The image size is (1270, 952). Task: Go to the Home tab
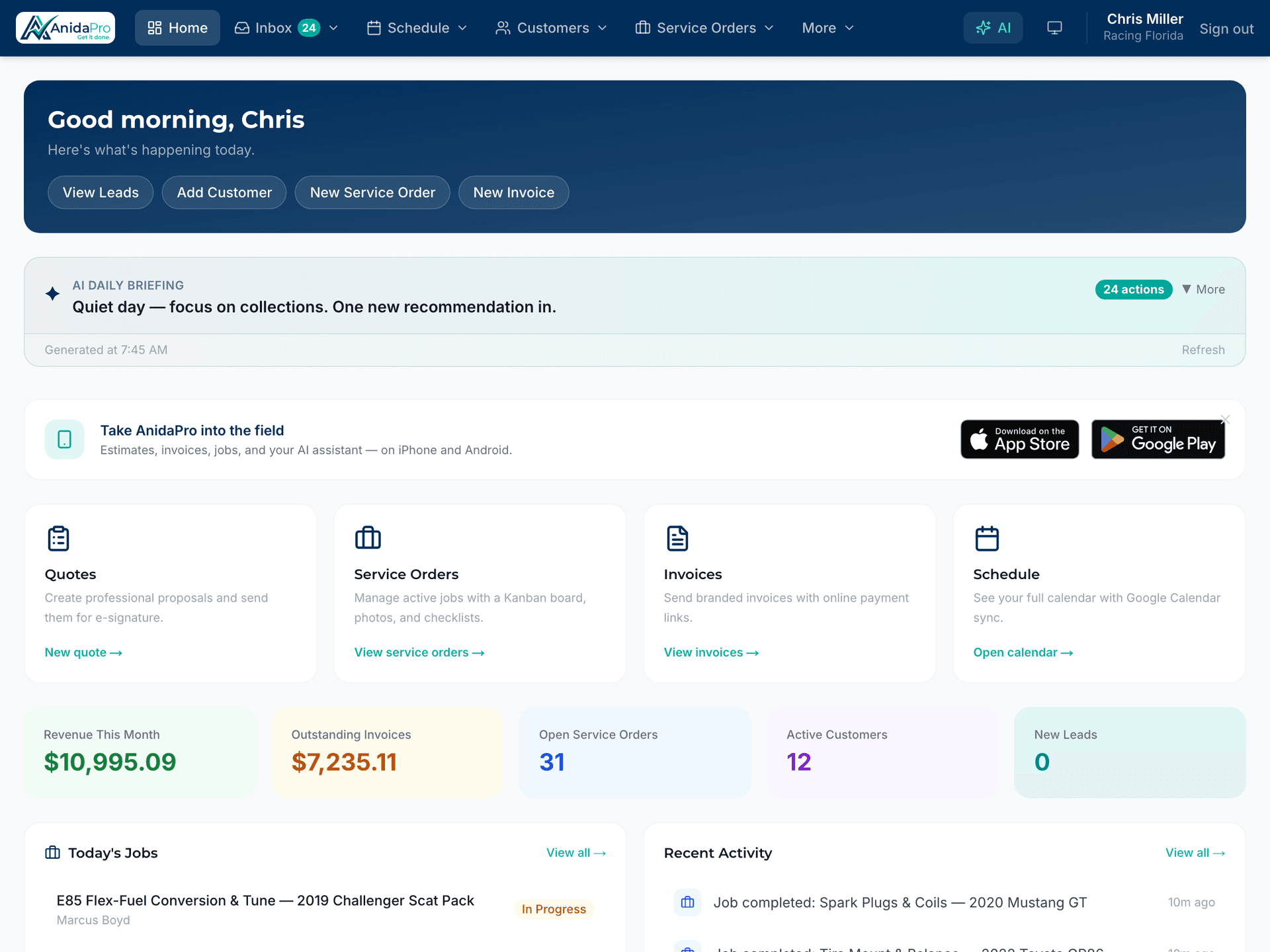tap(177, 28)
